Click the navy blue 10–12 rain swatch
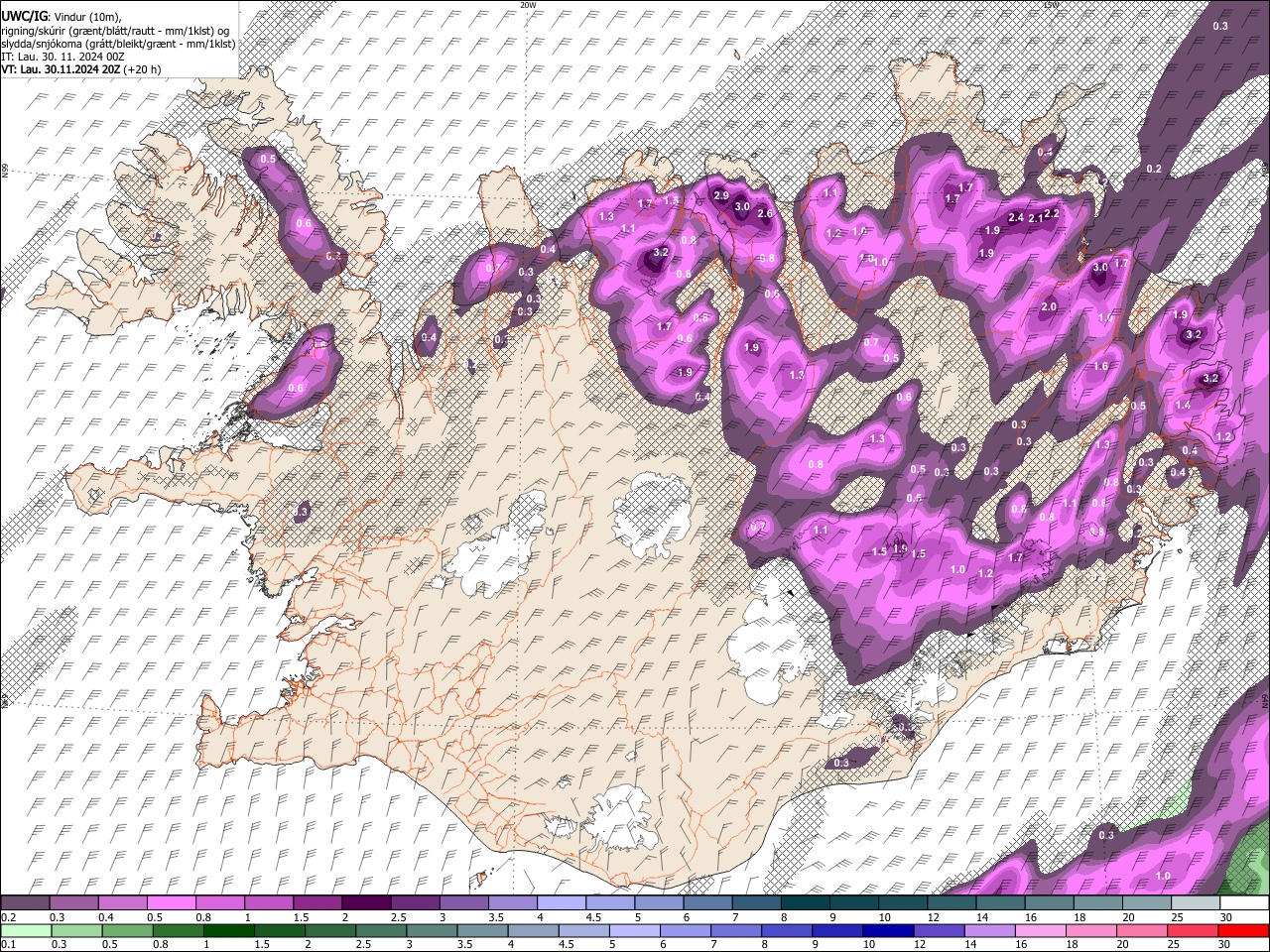Image resolution: width=1270 pixels, height=952 pixels. click(x=888, y=930)
